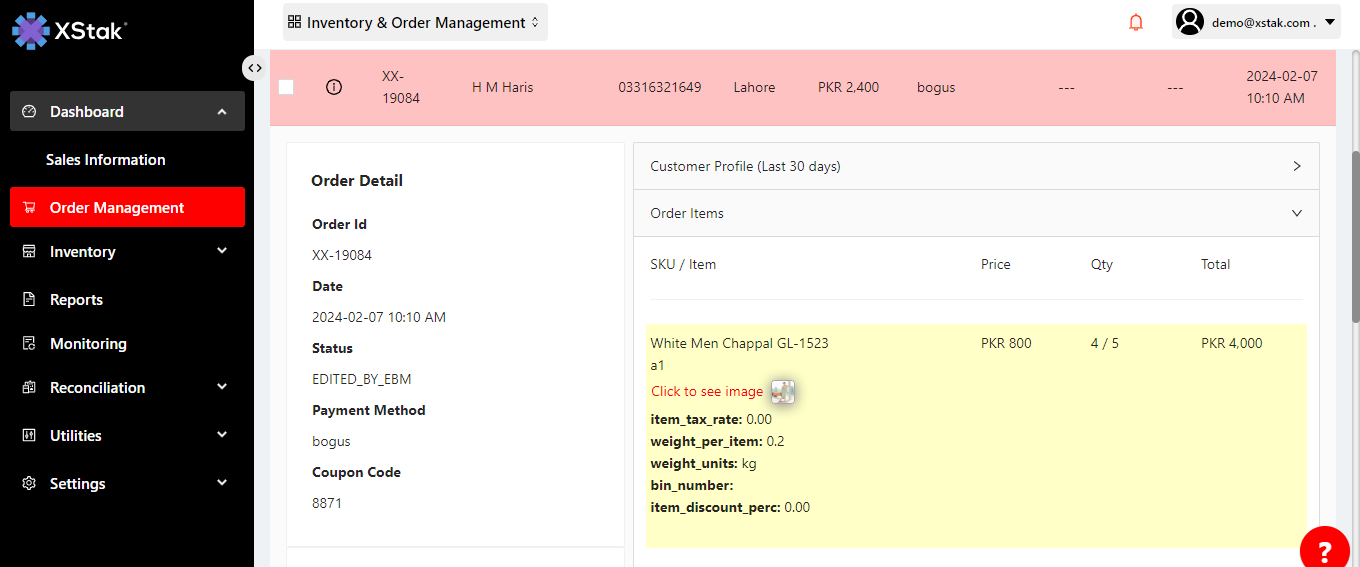
Task: Expand the Settings sidebar menu
Action: tap(221, 484)
